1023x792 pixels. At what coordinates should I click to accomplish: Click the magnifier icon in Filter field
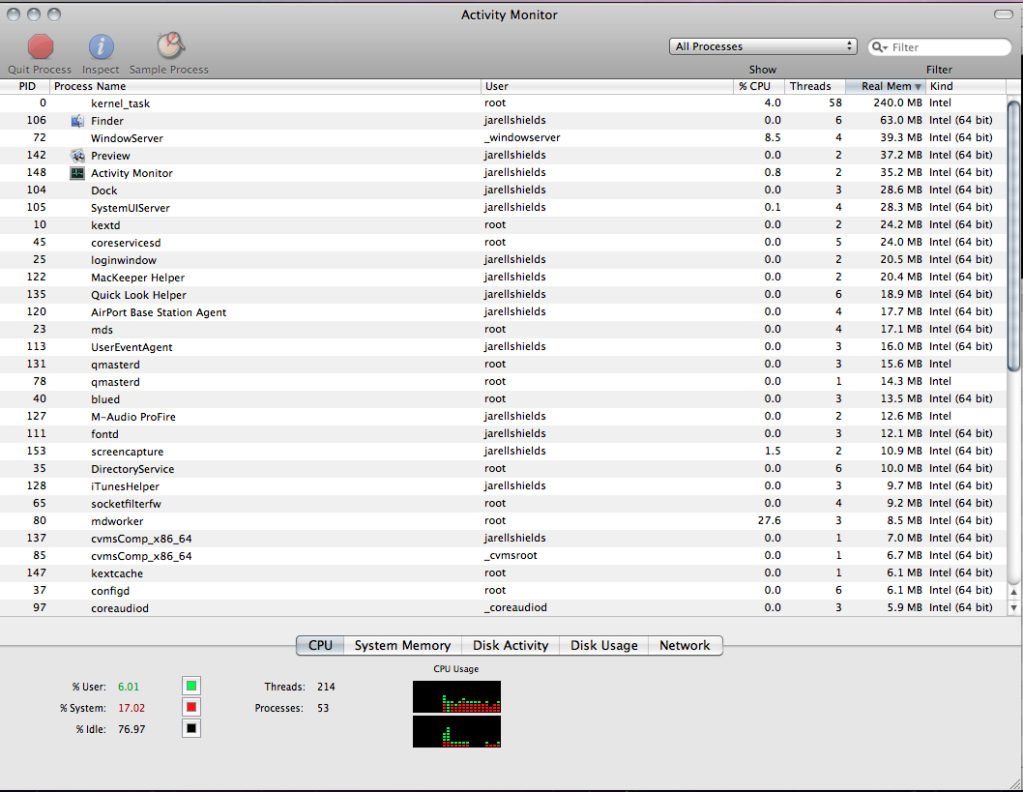(879, 47)
